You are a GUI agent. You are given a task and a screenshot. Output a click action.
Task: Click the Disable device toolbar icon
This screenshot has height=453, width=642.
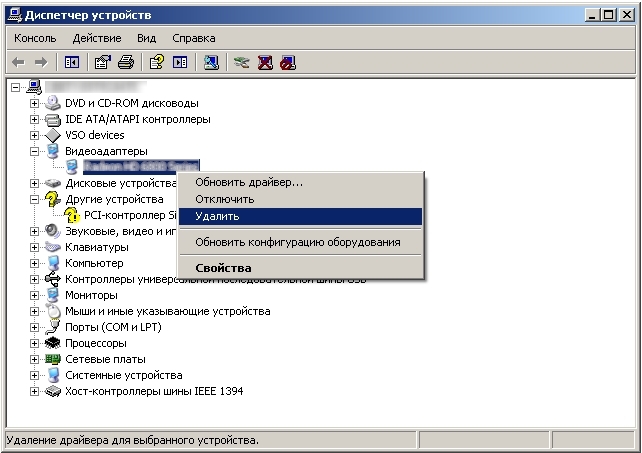[287, 63]
